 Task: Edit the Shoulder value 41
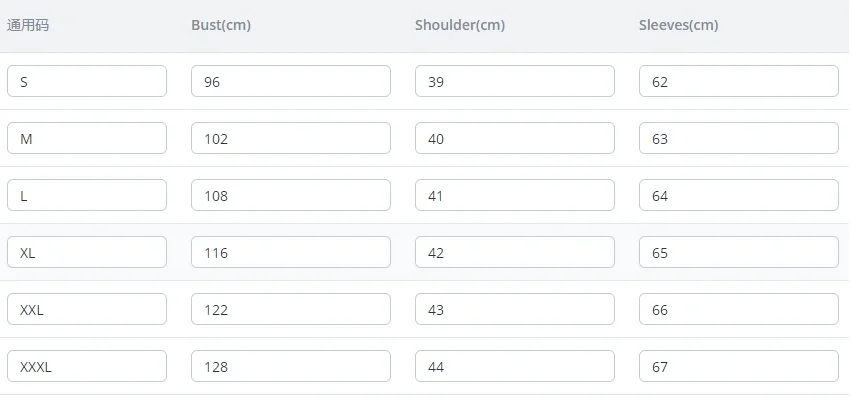(515, 195)
